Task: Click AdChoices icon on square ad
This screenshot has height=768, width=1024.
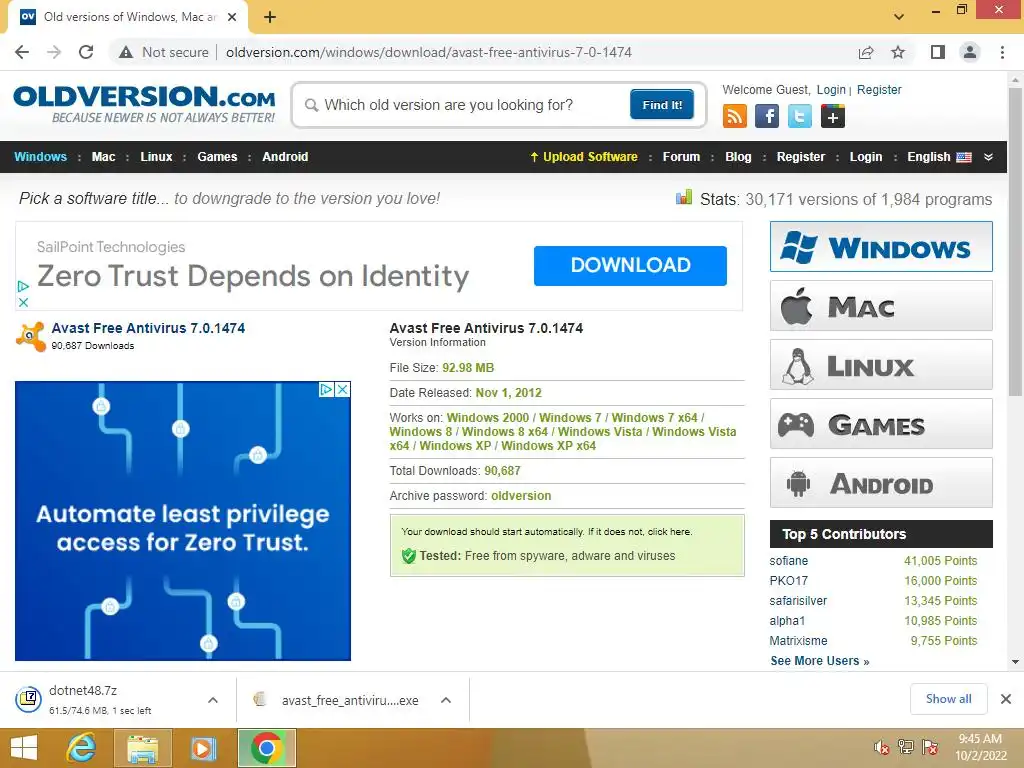Action: [x=327, y=390]
